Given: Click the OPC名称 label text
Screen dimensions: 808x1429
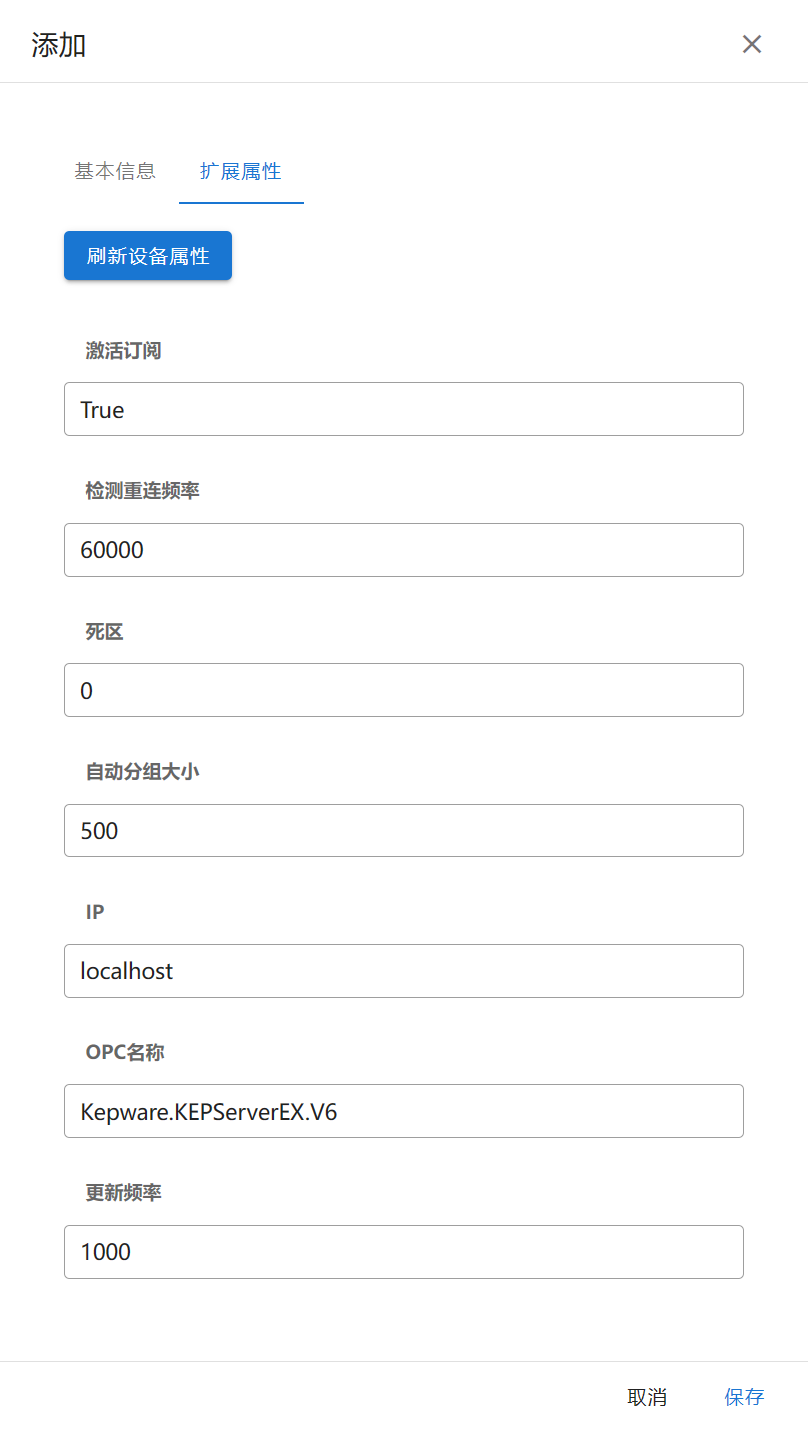Looking at the screenshot, I should click(x=125, y=1053).
